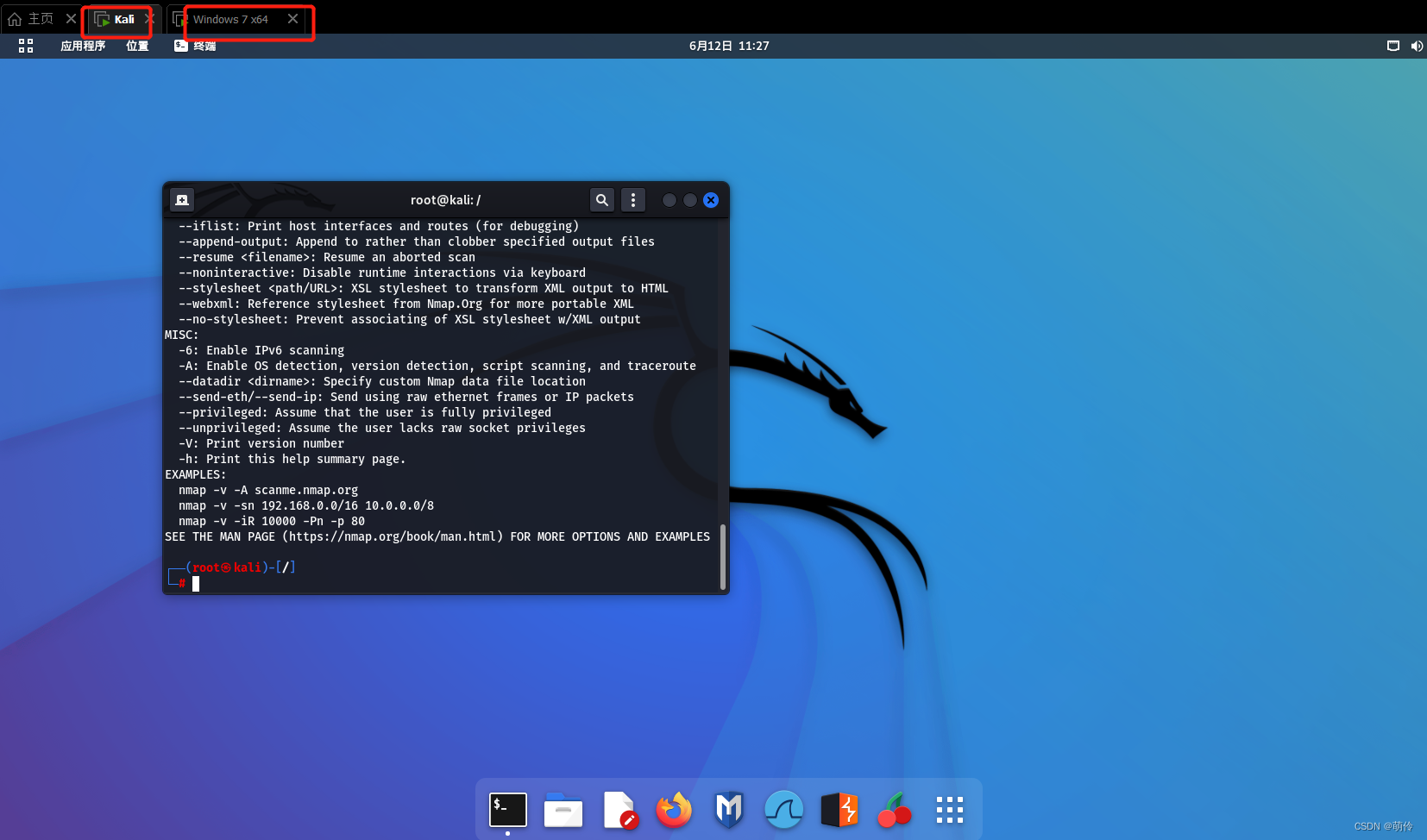This screenshot has height=840, width=1427.
Task: Click the '-6: Enable IPv6 scanning' line
Action: pyautogui.click(x=261, y=350)
